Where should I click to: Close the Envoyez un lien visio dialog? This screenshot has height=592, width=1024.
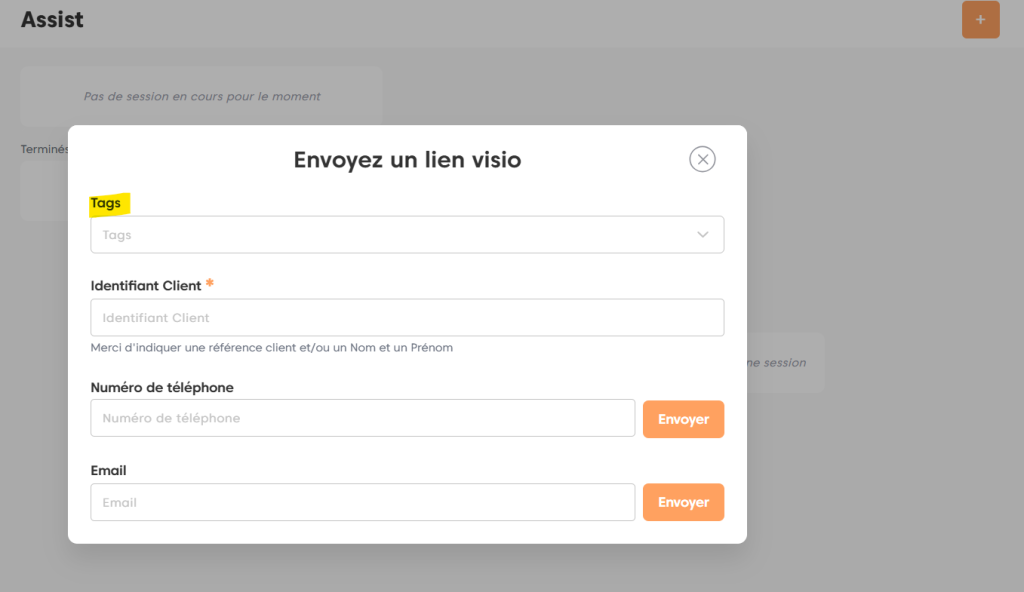703,159
